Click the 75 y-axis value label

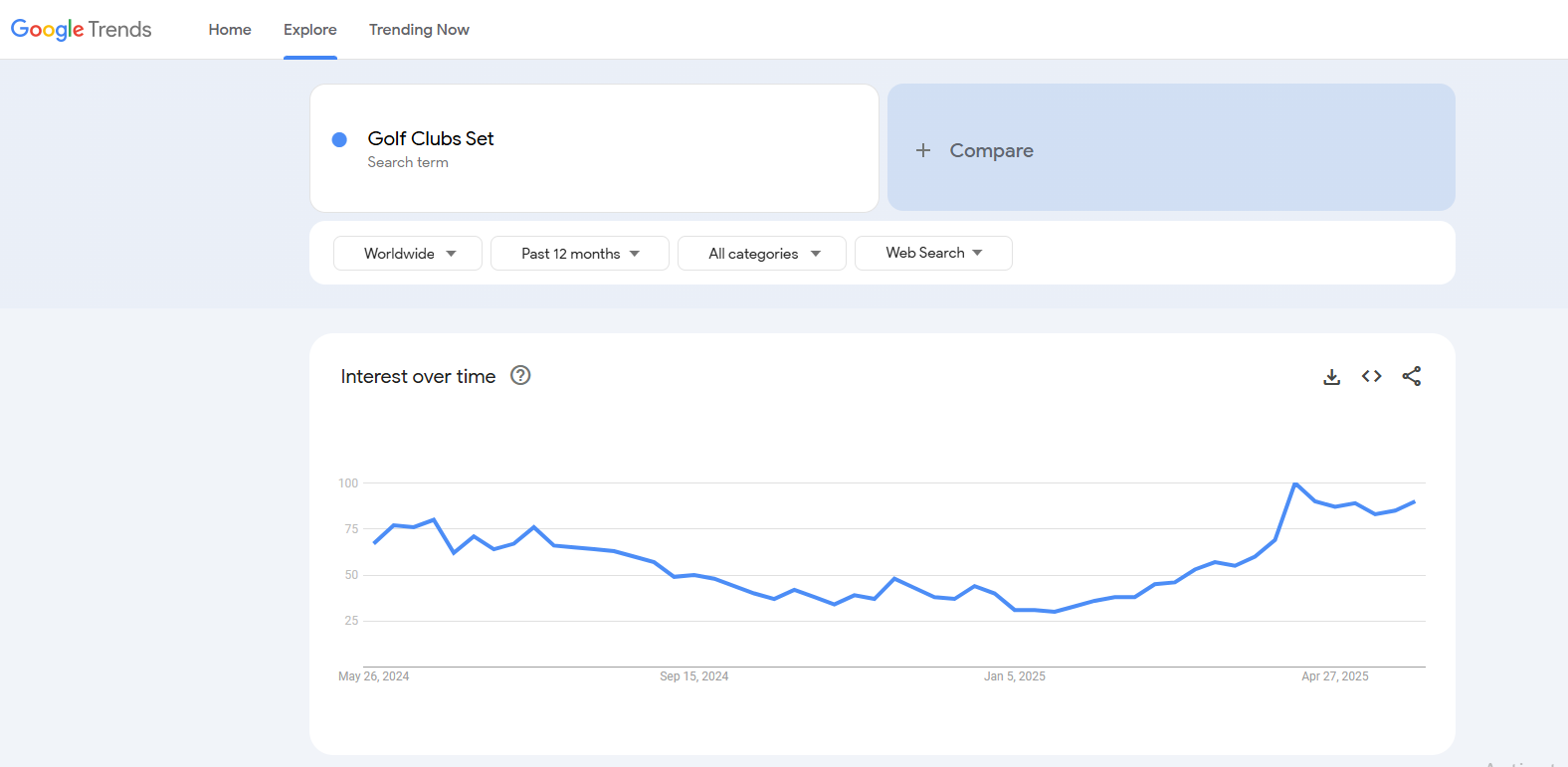[x=351, y=529]
